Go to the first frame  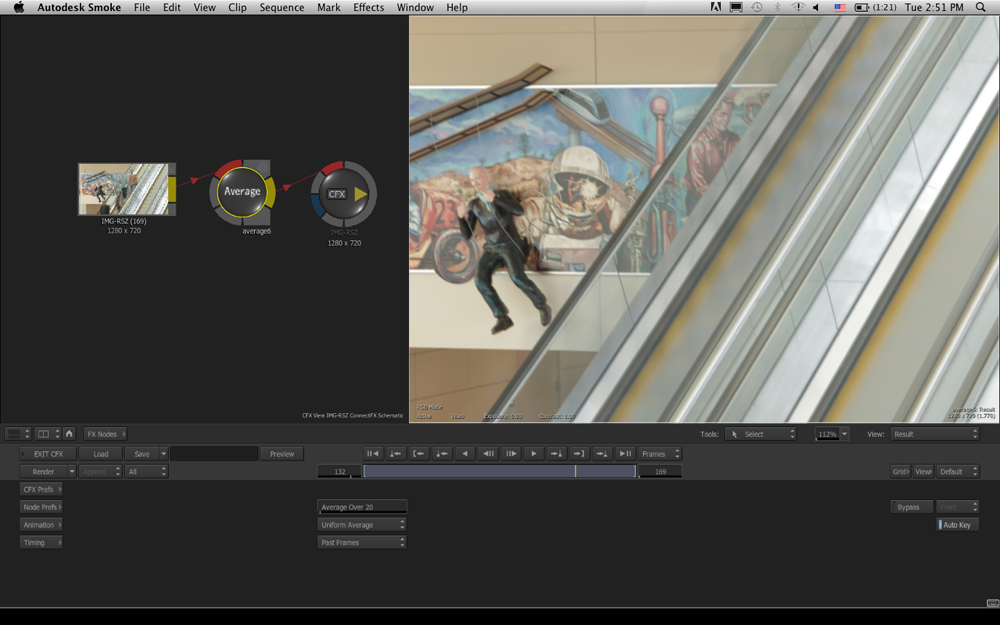point(372,454)
